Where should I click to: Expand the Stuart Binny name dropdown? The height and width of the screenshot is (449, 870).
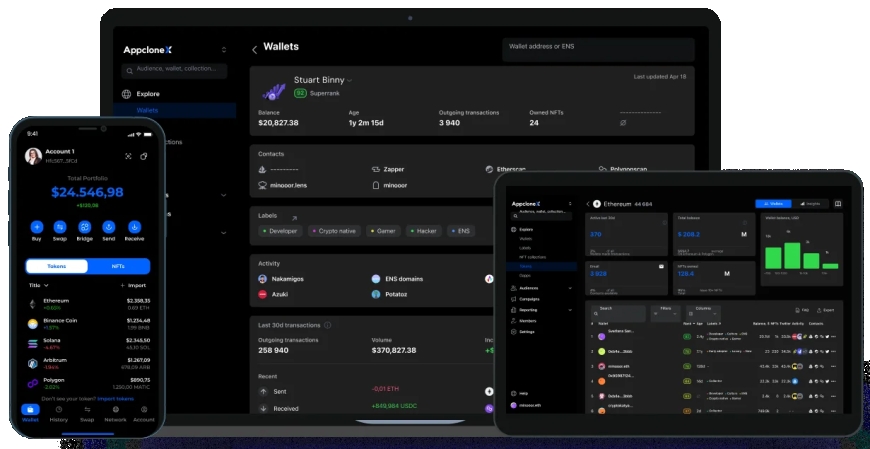pyautogui.click(x=350, y=80)
